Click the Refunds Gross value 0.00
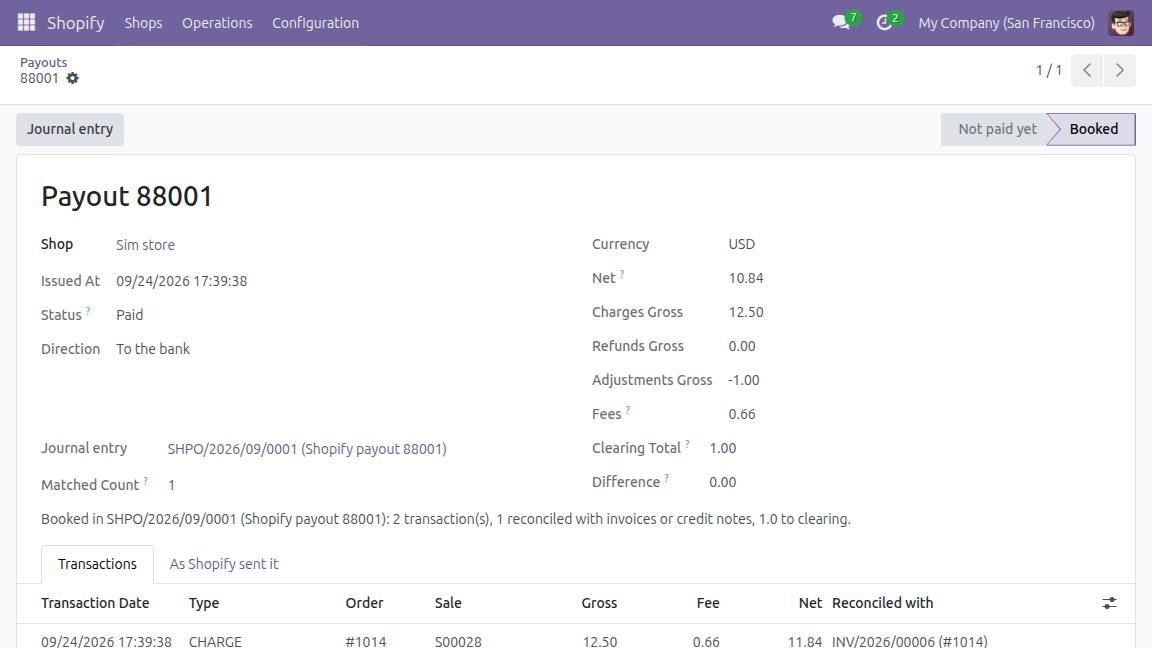The image size is (1152, 648). tap(741, 346)
